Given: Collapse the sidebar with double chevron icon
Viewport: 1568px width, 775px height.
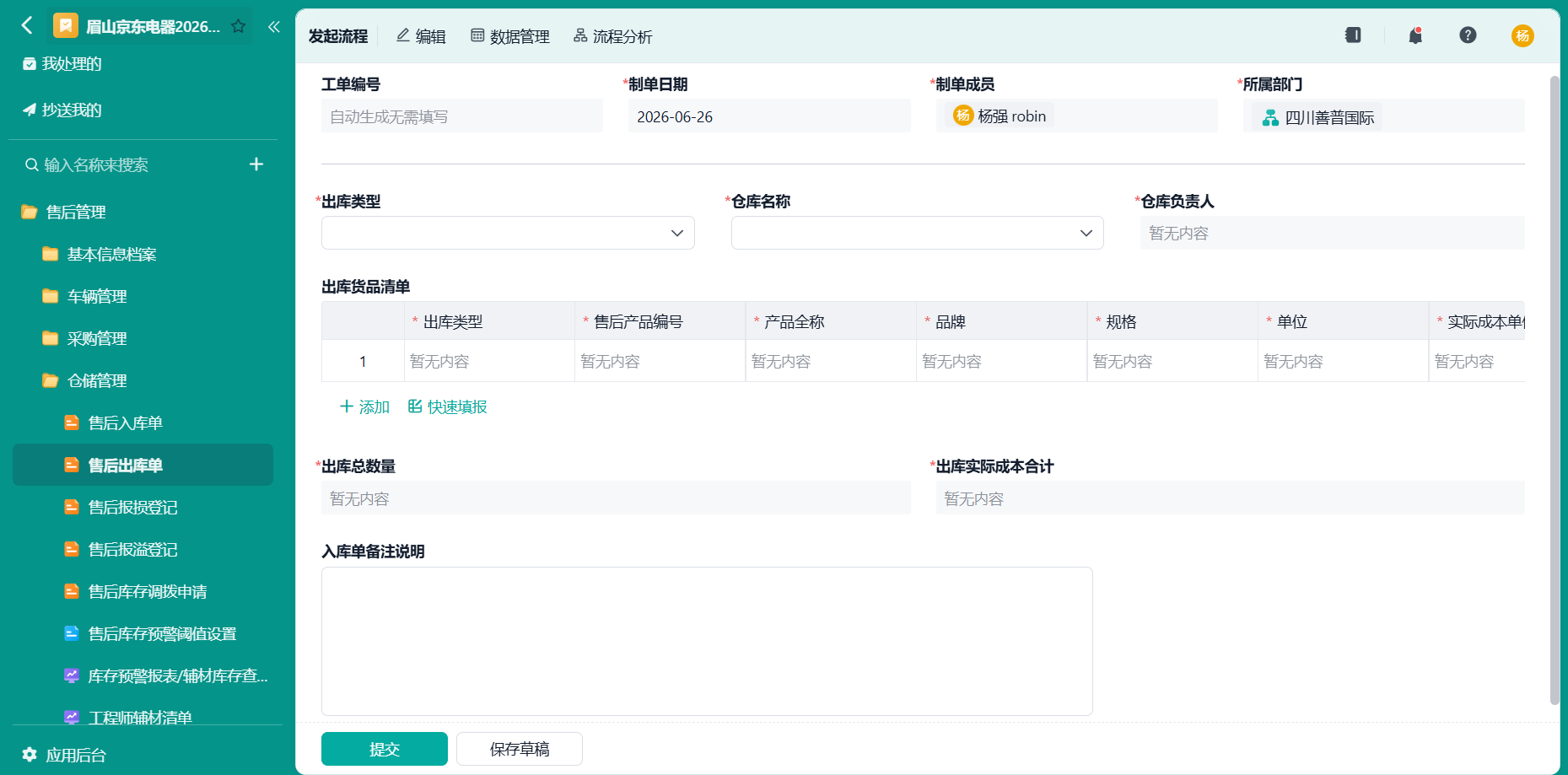Looking at the screenshot, I should click(273, 26).
